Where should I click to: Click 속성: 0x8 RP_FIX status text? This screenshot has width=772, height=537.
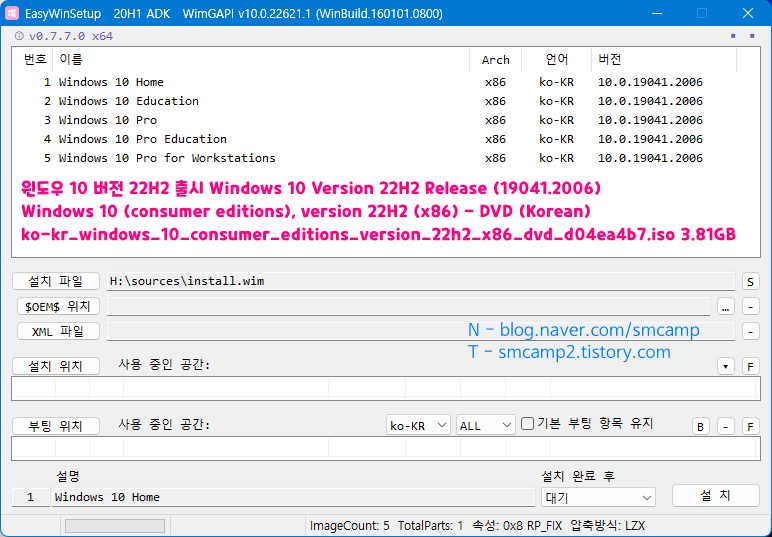(x=517, y=526)
